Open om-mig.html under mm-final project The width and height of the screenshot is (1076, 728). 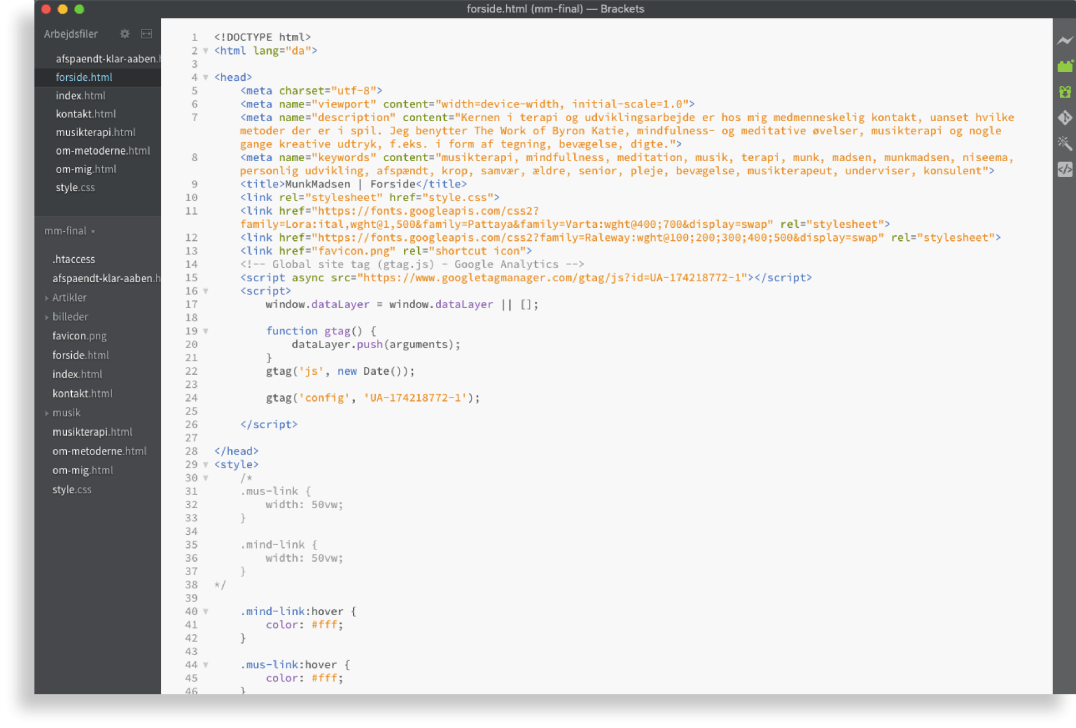pyautogui.click(x=82, y=471)
